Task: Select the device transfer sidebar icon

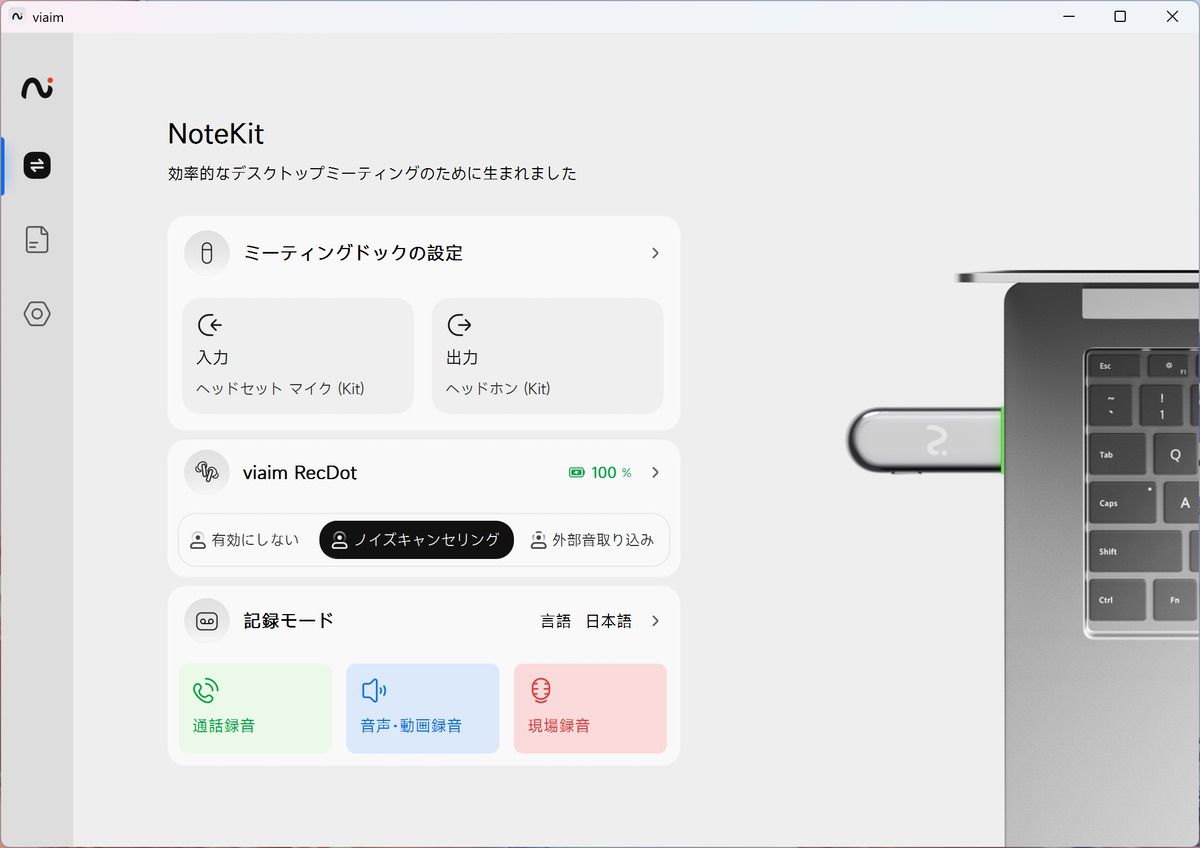Action: 37,165
